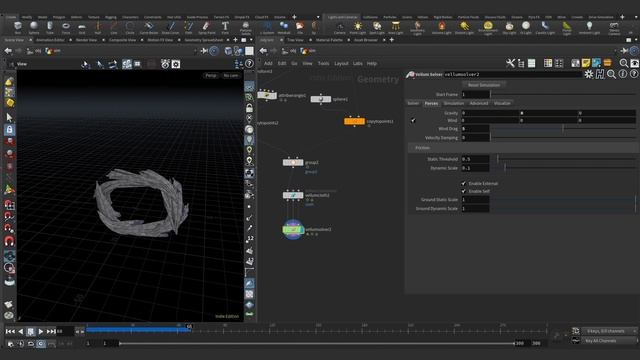Image resolution: width=640 pixels, height=360 pixels.
Task: Select the Torus shelf tool
Action: [x=66, y=28]
